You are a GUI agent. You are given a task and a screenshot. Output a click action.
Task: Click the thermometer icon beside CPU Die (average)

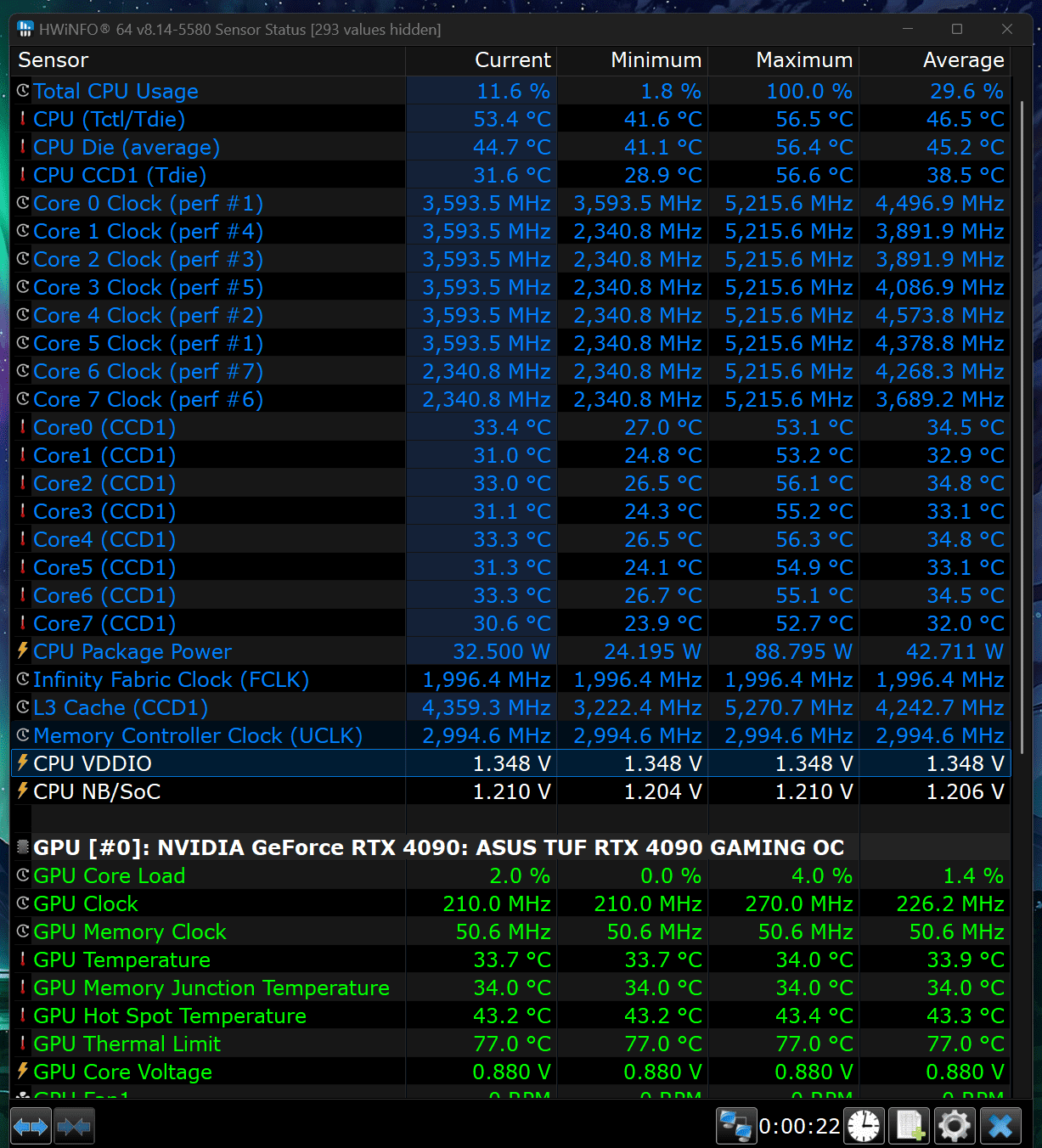click(23, 146)
